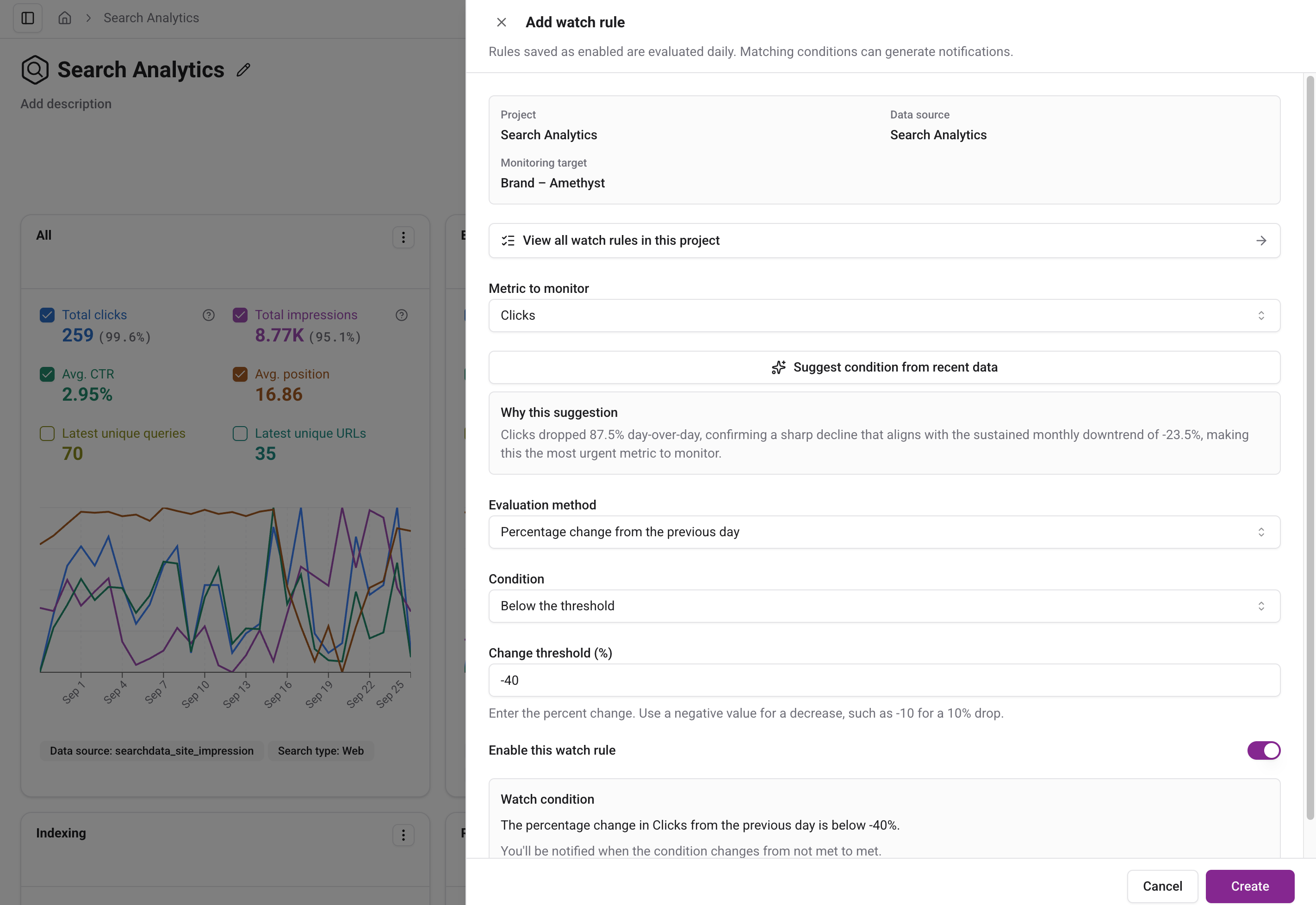The width and height of the screenshot is (1316, 905).
Task: Disable the Enable this watch rule switch
Action: (1263, 750)
